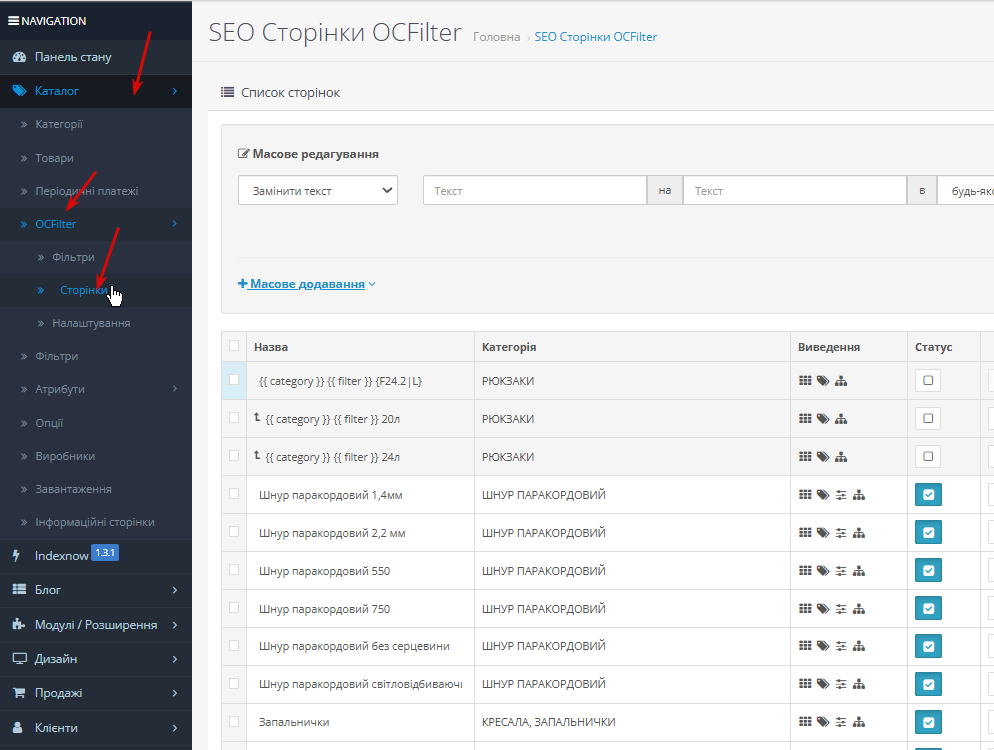Click grid icon in світловідбиваючі row
Screen dimensions: 994x750
(805, 684)
